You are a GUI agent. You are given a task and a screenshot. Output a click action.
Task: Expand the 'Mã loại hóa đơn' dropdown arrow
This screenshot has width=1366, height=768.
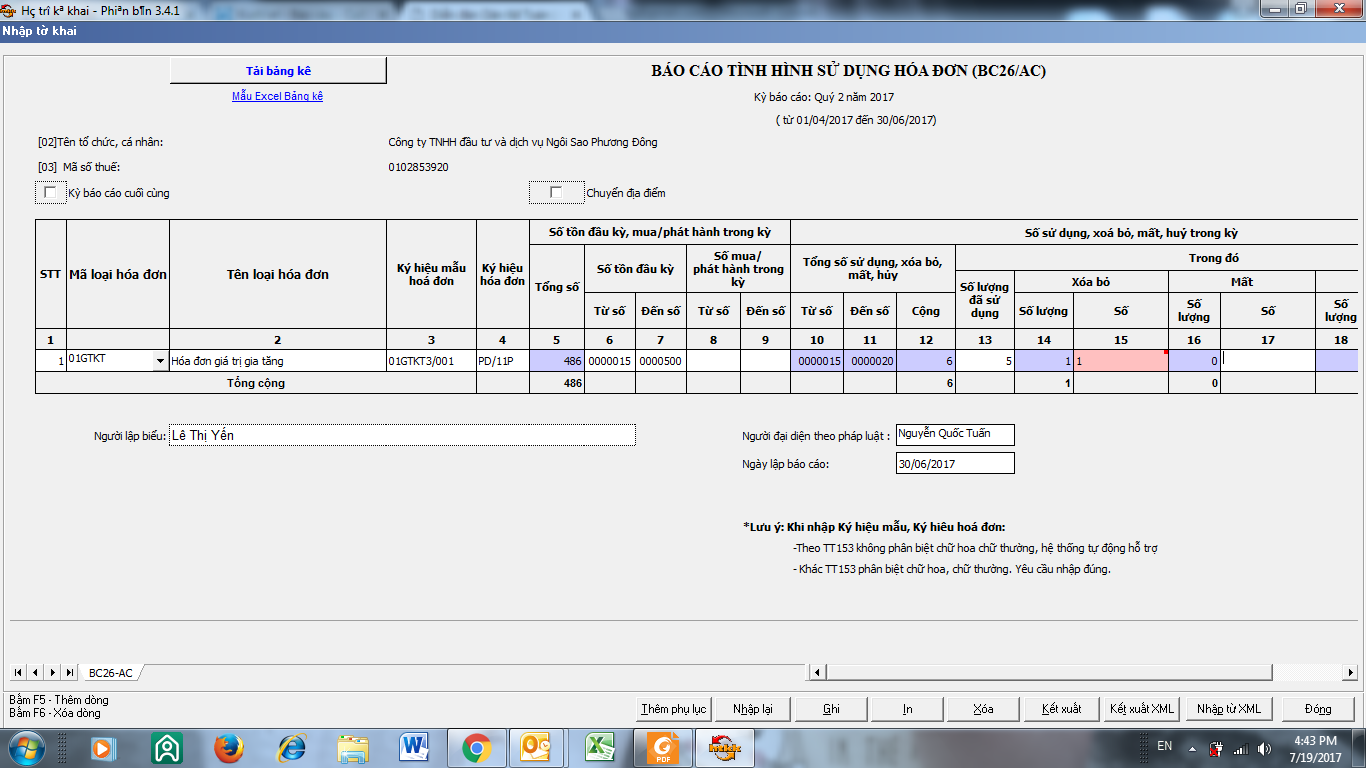point(160,361)
